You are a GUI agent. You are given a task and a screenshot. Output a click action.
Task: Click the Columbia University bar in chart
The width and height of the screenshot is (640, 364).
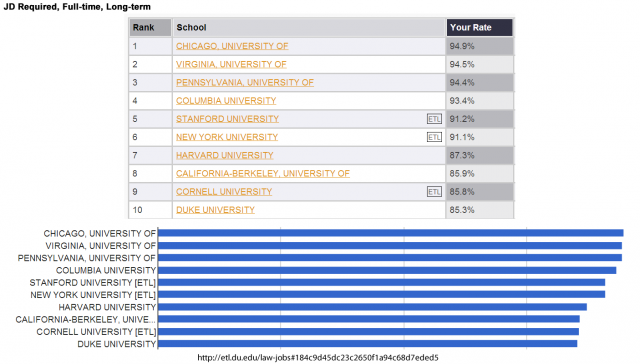tap(387, 270)
